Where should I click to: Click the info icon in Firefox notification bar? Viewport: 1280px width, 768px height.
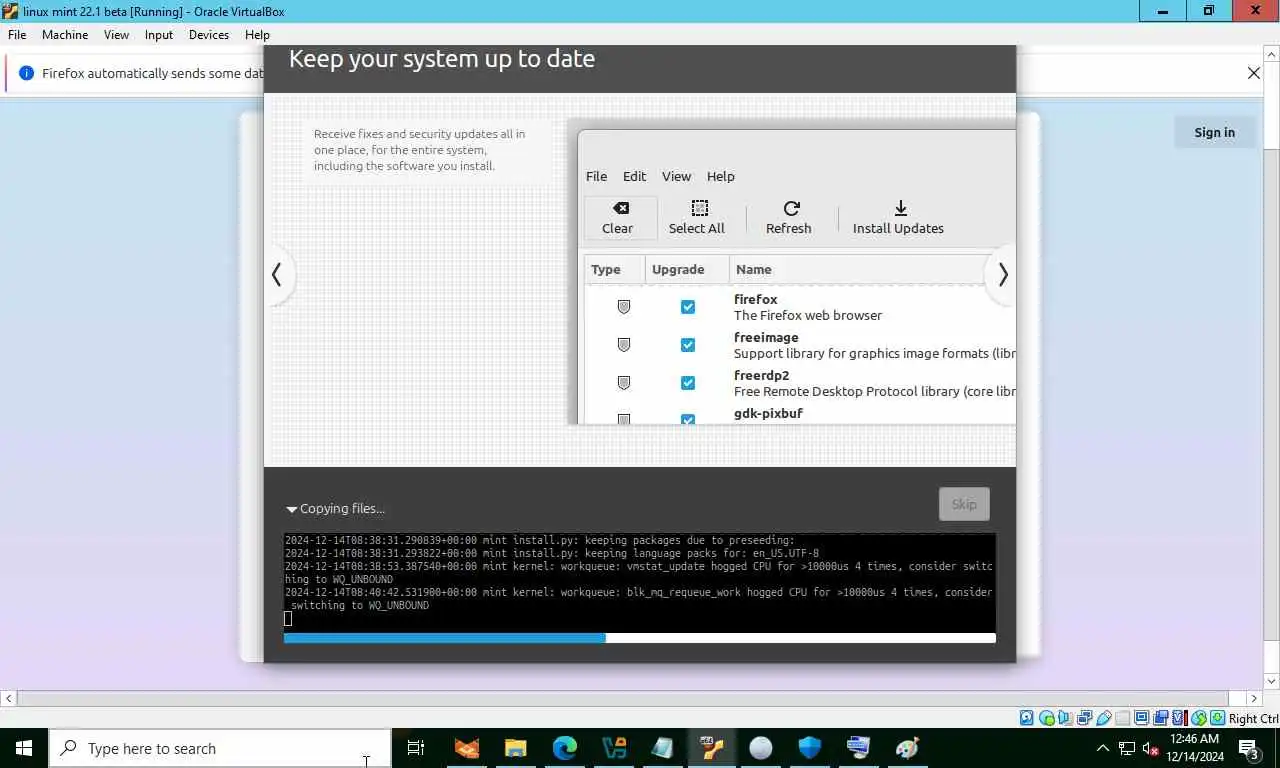pyautogui.click(x=26, y=73)
